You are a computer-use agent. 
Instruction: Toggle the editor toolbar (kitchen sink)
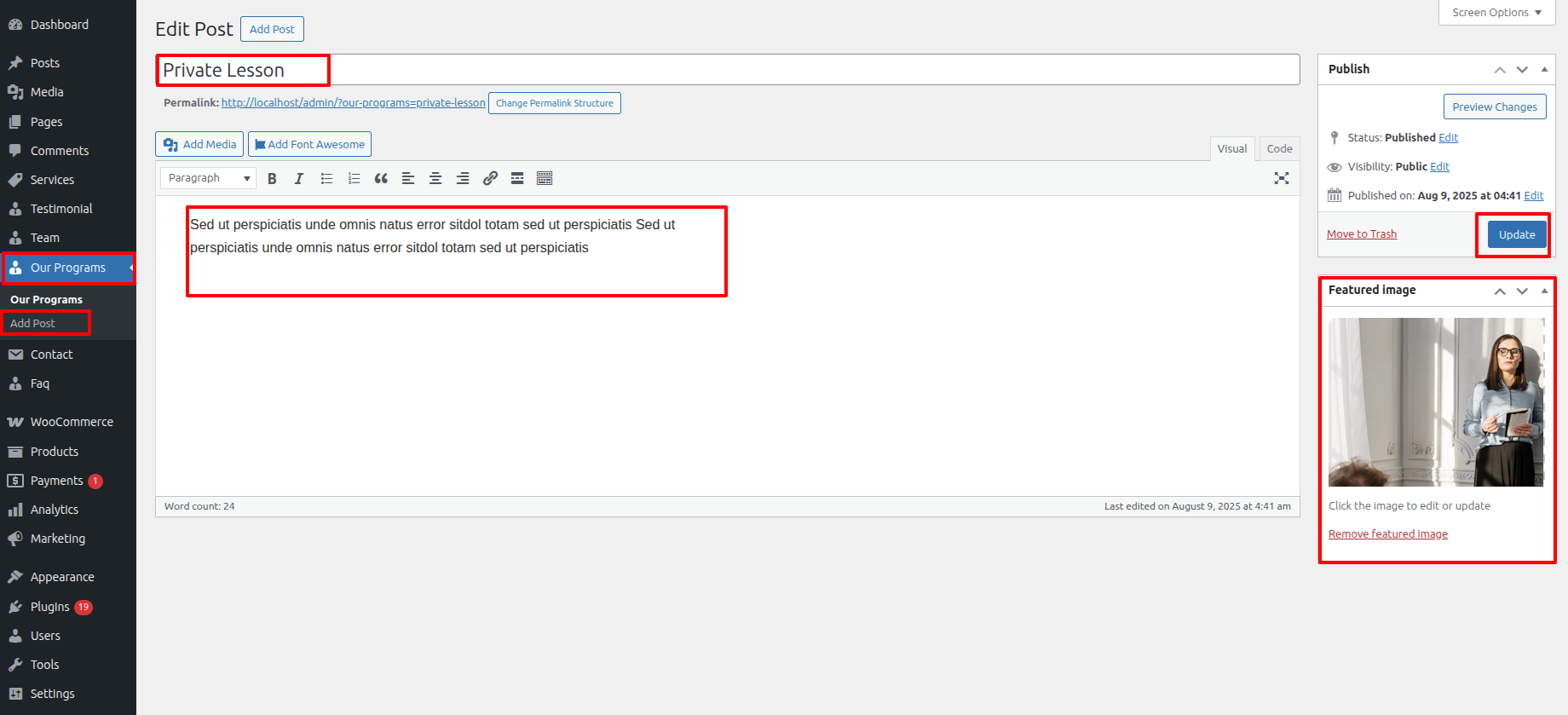point(545,178)
